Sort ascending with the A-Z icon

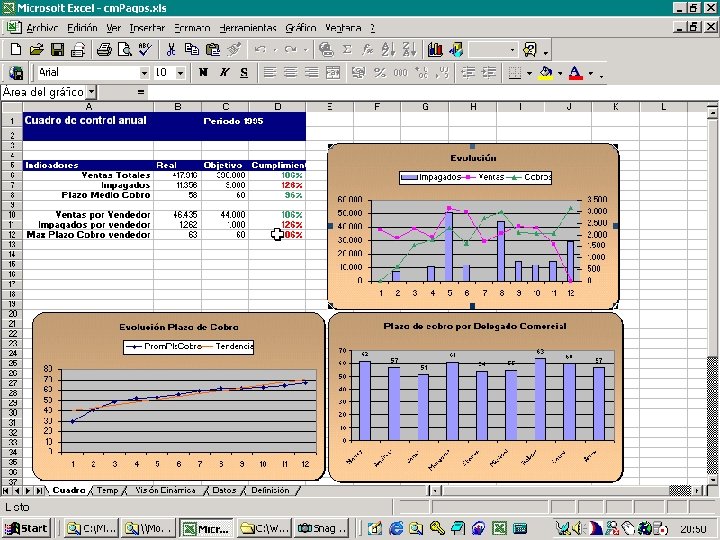point(388,49)
